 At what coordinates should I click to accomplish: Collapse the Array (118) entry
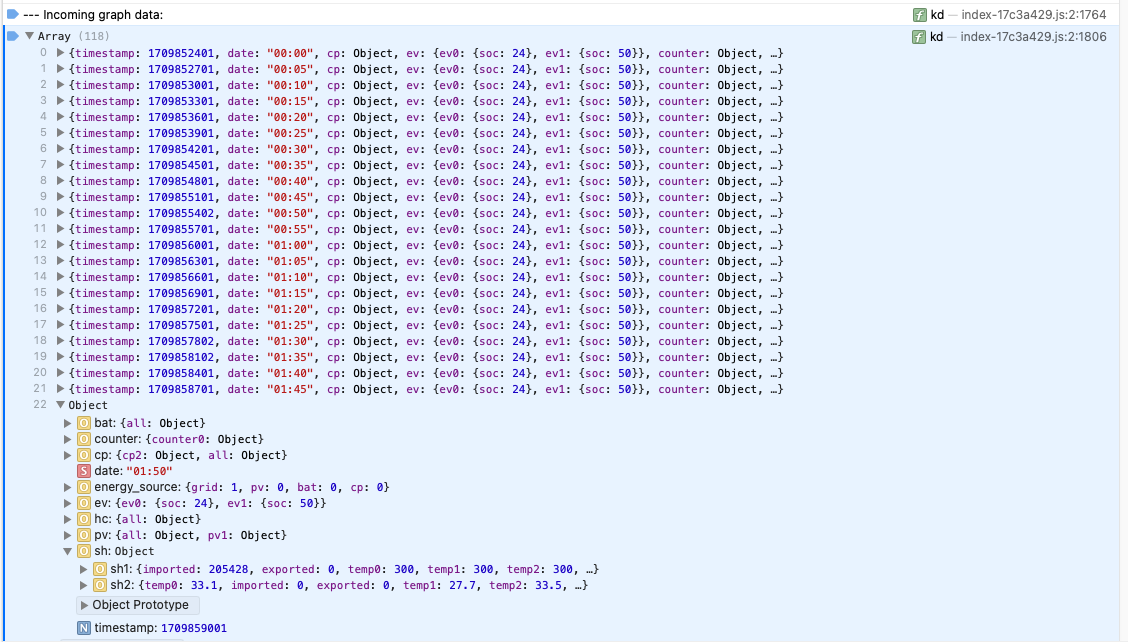tap(28, 35)
